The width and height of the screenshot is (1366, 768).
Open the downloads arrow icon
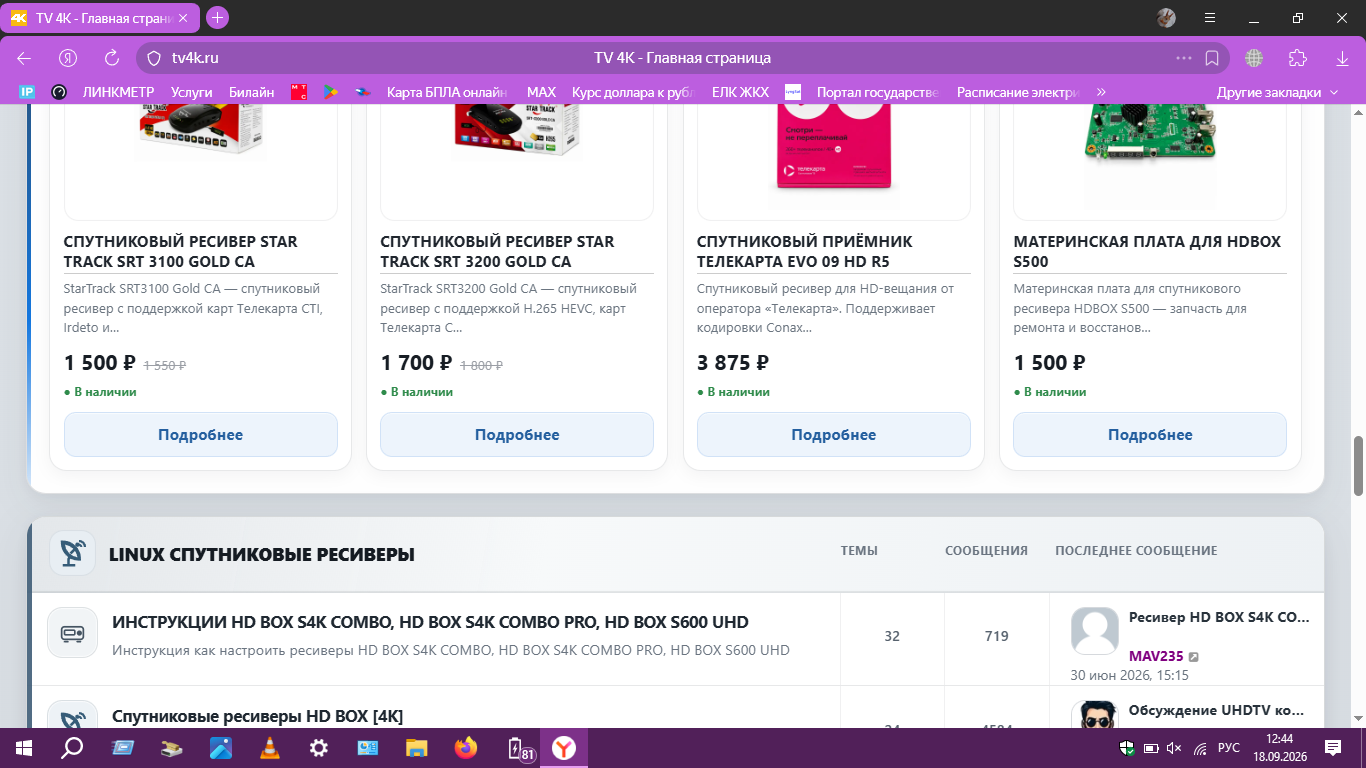pyautogui.click(x=1342, y=58)
